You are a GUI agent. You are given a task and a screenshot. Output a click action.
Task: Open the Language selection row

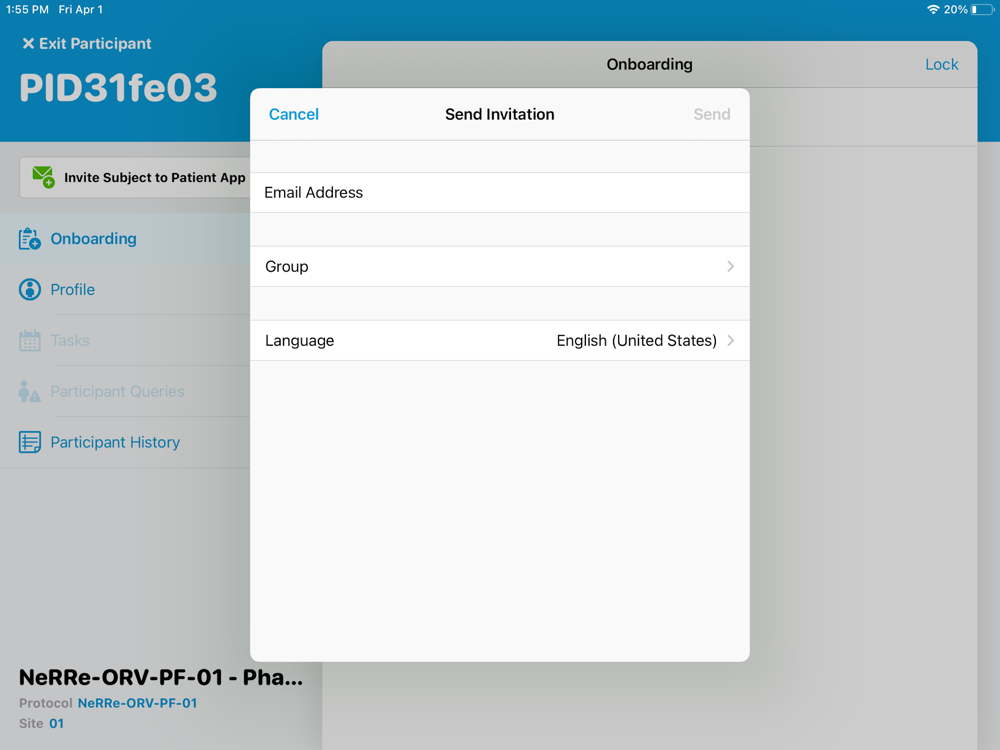pyautogui.click(x=499, y=341)
